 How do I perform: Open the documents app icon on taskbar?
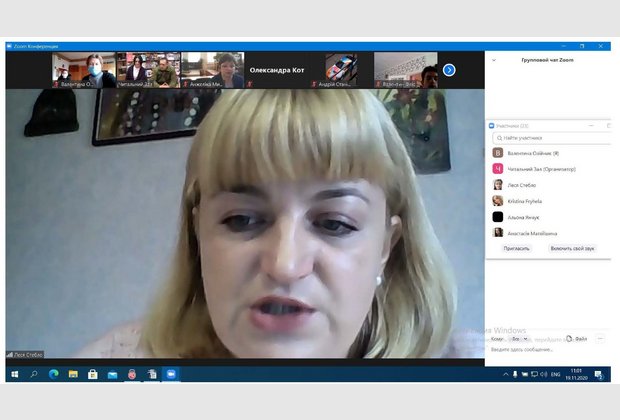152,374
